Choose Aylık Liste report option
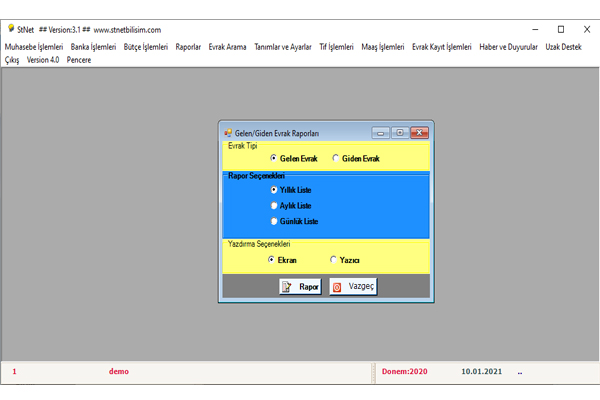The image size is (600, 400). click(274, 205)
